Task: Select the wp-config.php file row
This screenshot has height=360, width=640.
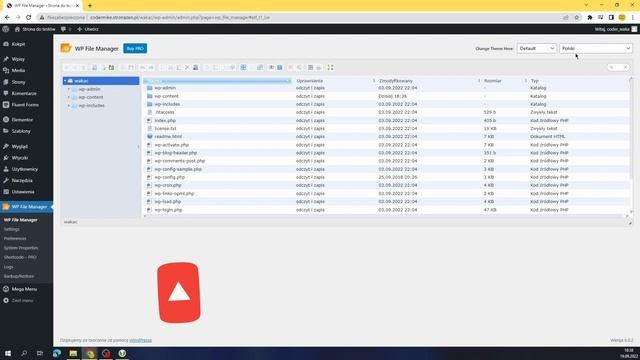Action: pyautogui.click(x=386, y=177)
